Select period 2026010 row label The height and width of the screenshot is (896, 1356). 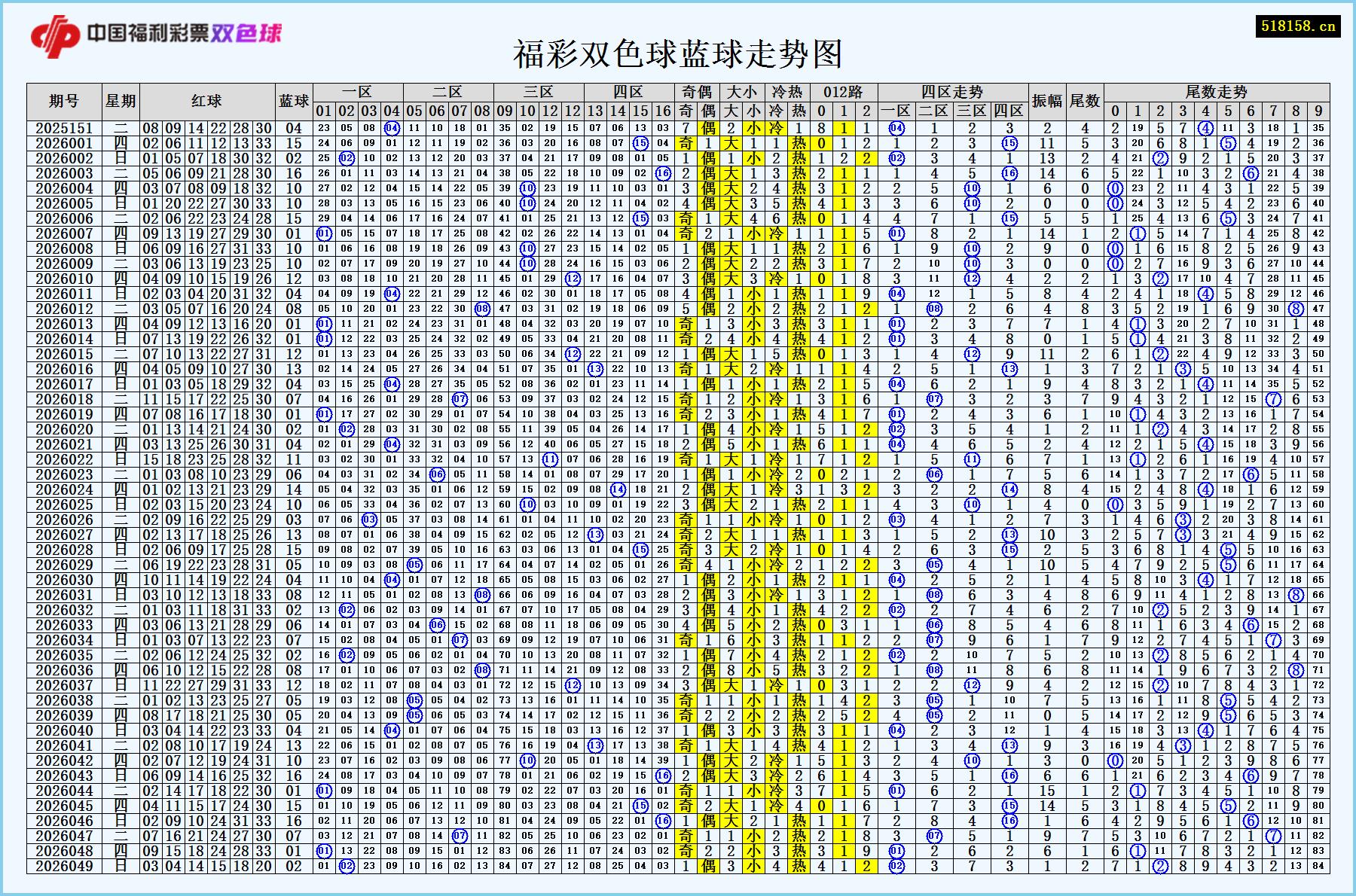tap(64, 279)
